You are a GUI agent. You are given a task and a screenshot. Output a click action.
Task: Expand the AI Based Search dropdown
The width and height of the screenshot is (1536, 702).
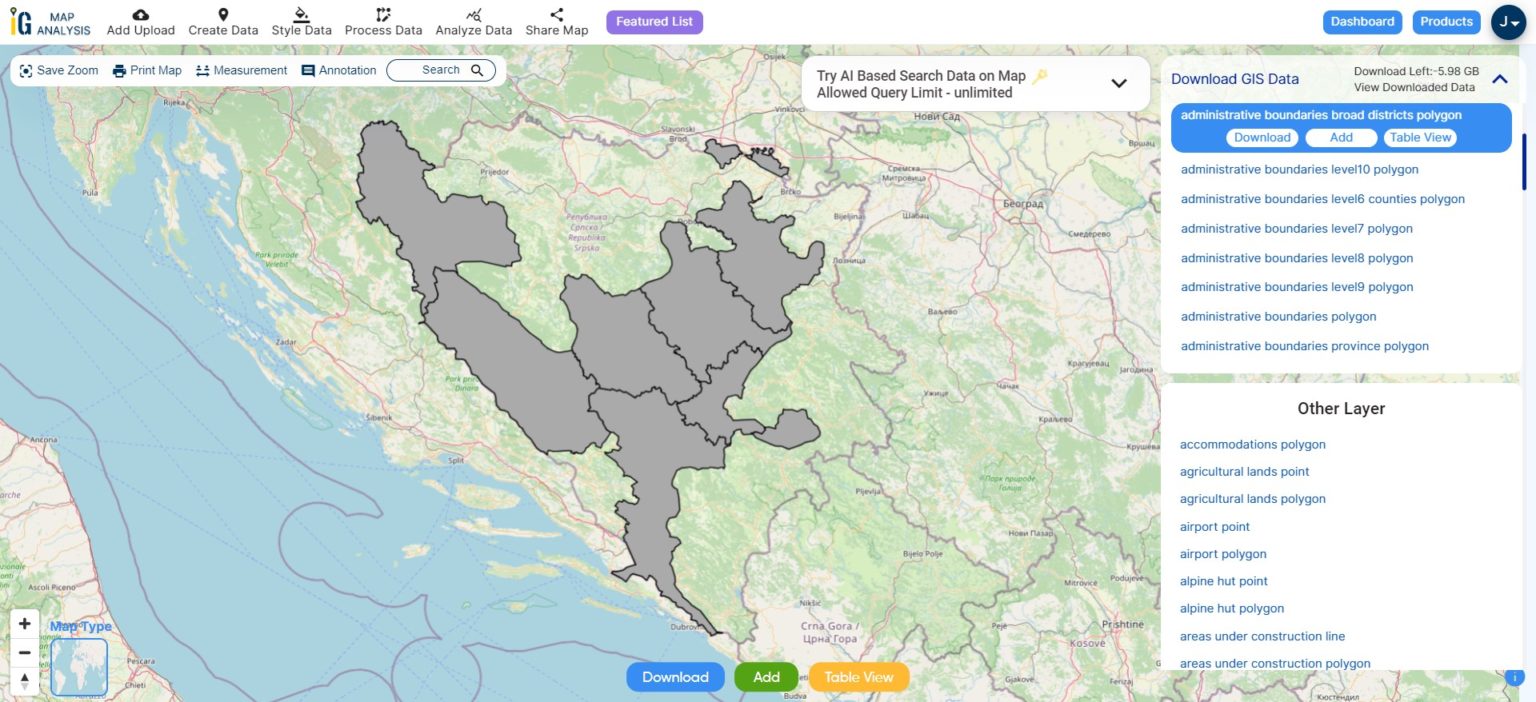pyautogui.click(x=1118, y=84)
